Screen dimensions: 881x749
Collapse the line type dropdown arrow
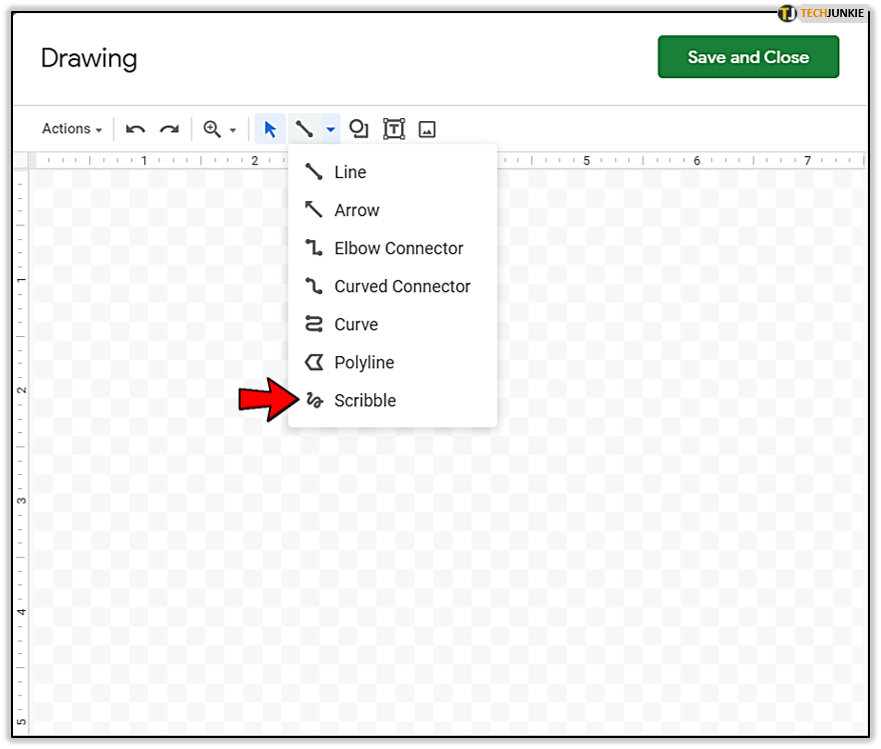330,130
